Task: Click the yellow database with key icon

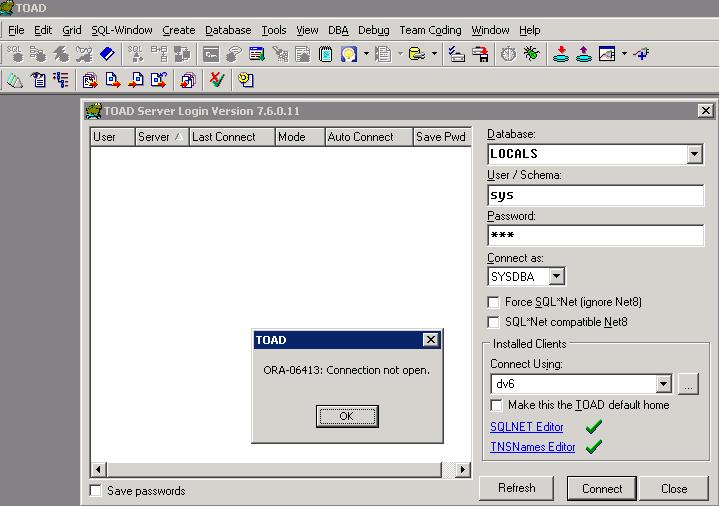Action: [416, 54]
